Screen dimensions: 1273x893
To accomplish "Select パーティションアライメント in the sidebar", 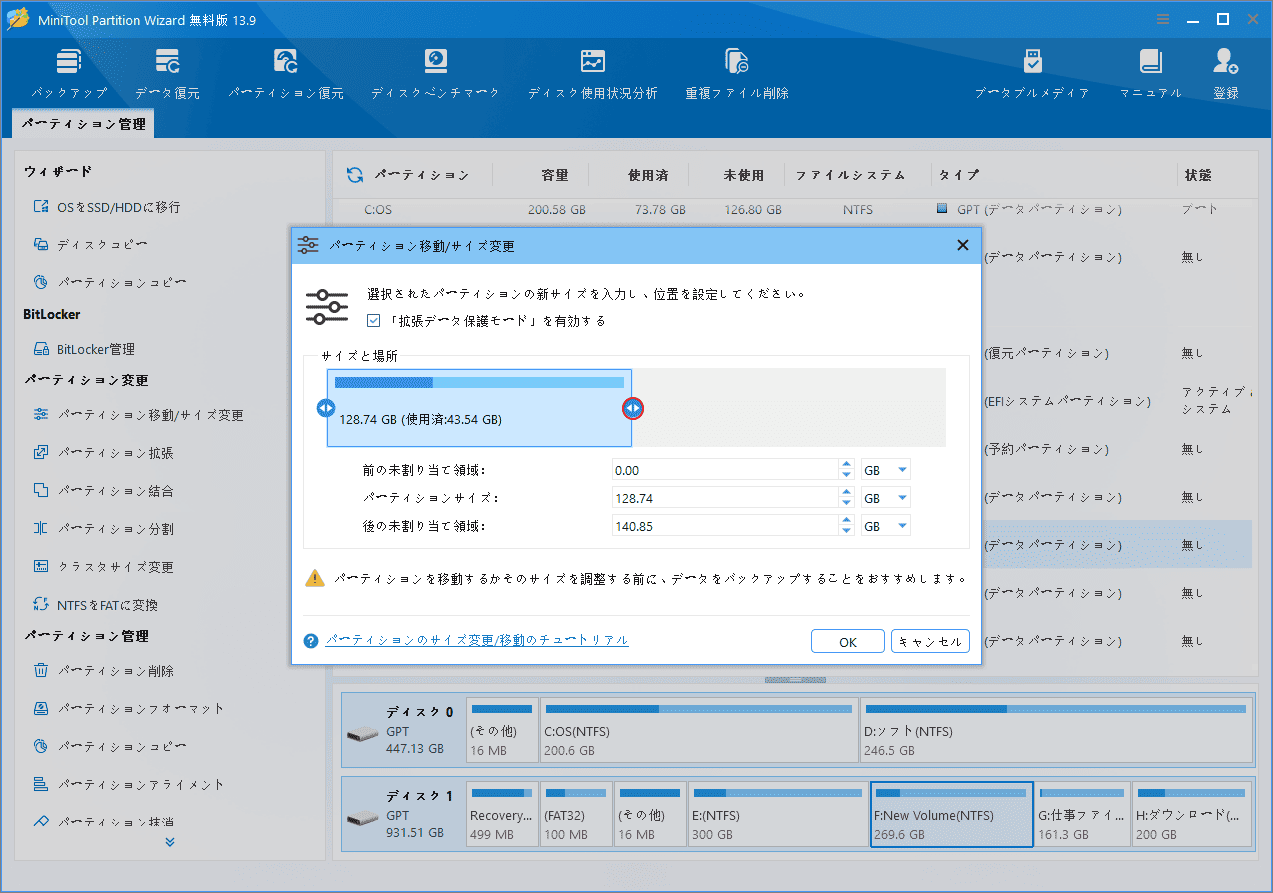I will pos(128,785).
